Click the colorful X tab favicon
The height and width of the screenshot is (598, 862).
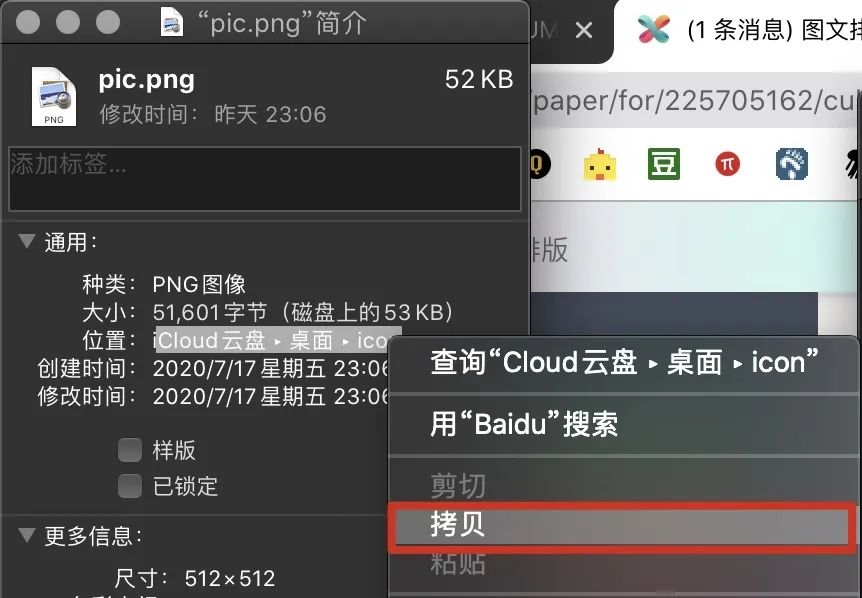[654, 29]
